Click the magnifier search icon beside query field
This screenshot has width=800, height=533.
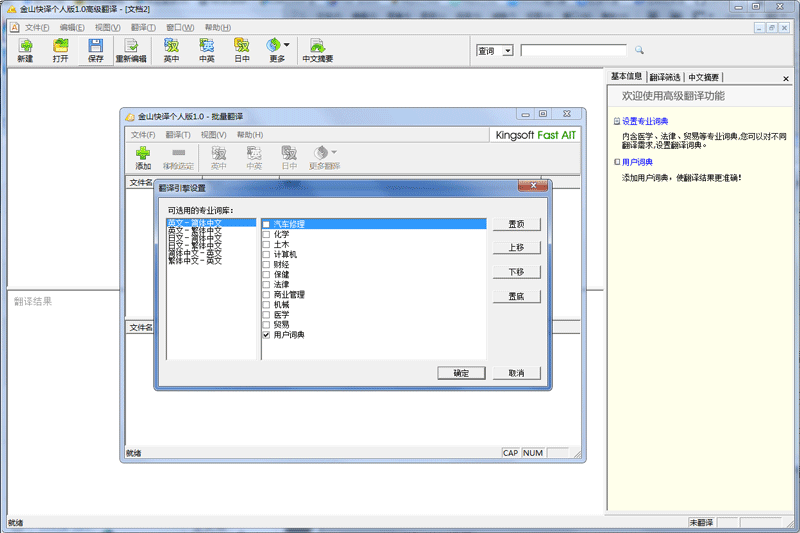click(639, 50)
